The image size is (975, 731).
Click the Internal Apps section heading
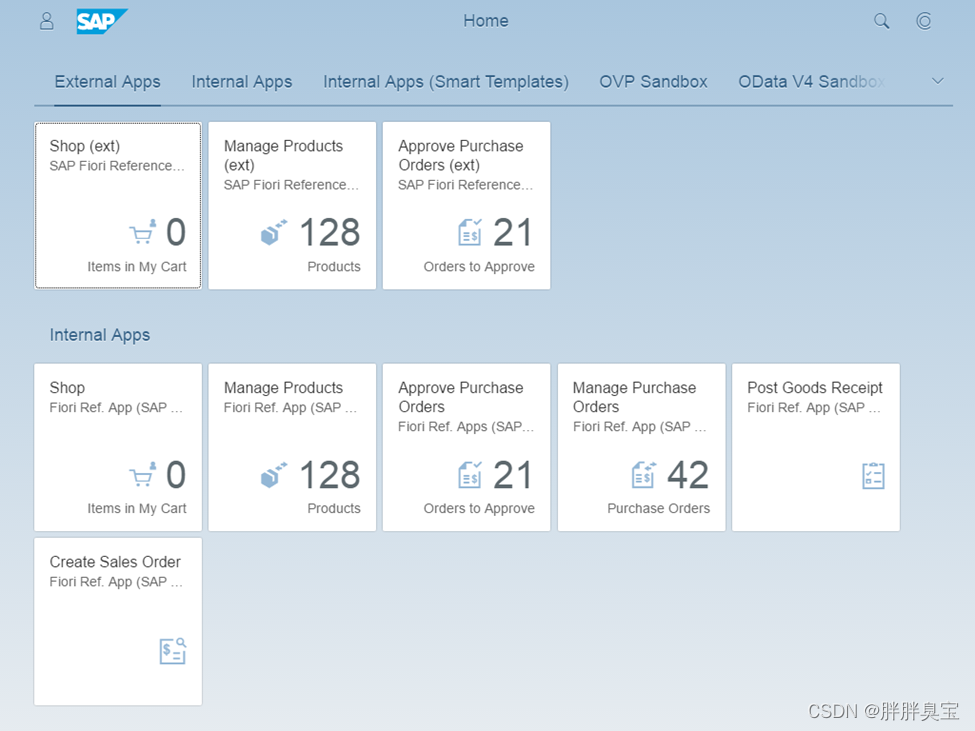pos(99,335)
